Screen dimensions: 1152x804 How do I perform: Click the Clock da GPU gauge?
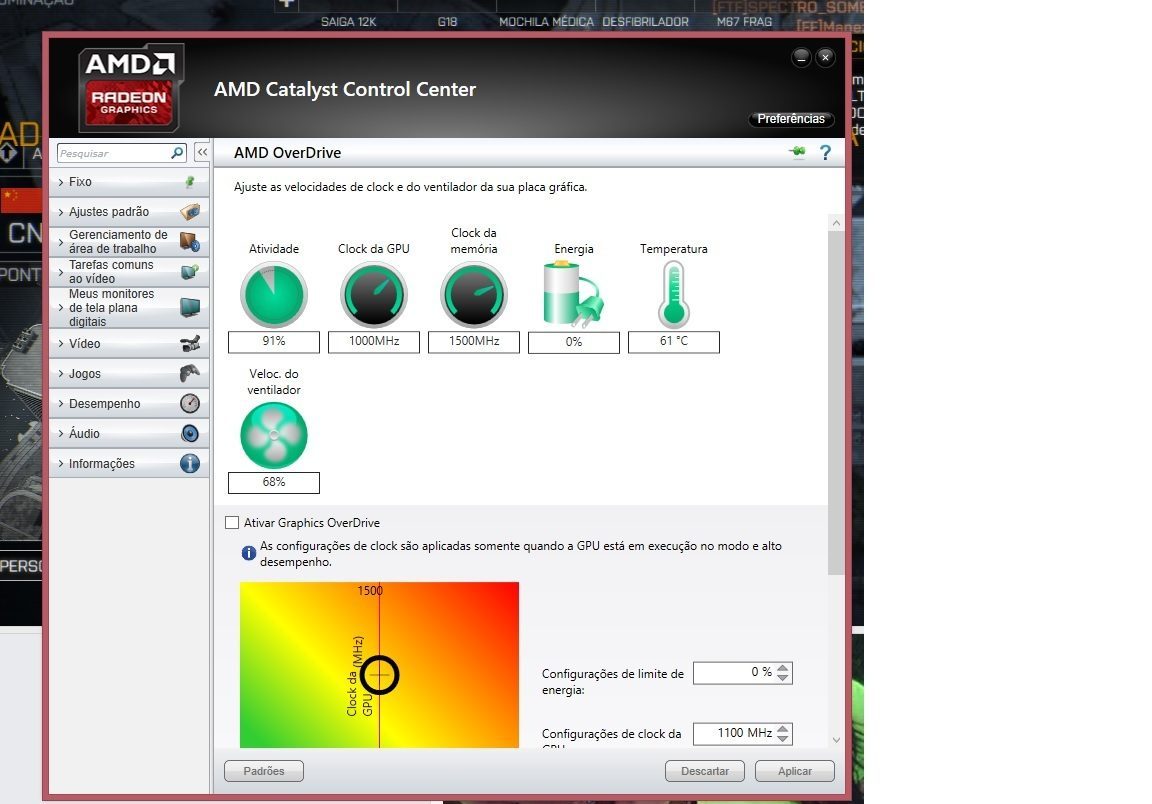coord(373,295)
